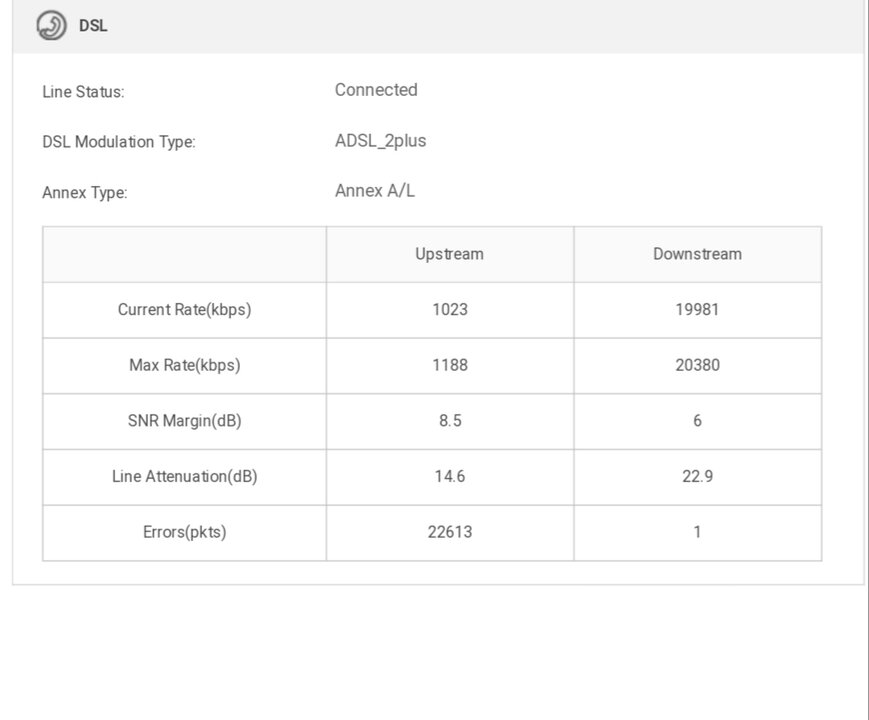Click downstream attenuation value 22.9

point(697,477)
